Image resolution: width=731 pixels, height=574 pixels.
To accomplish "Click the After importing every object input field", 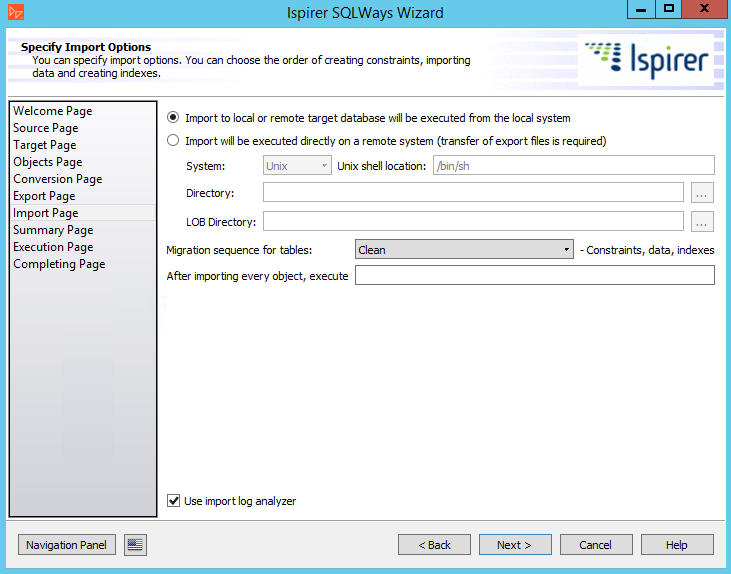I will coord(534,276).
